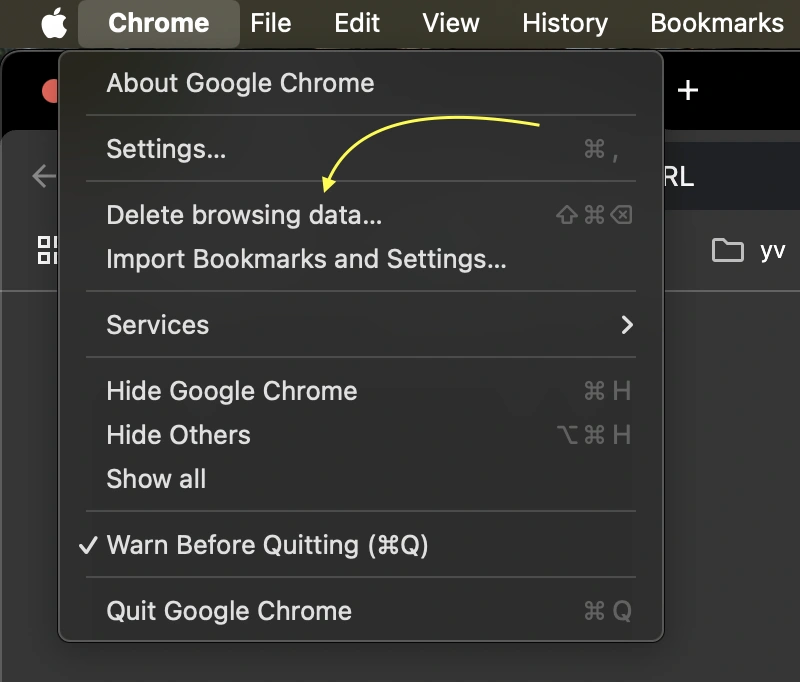
Task: Open the Apple menu icon
Action: click(54, 23)
